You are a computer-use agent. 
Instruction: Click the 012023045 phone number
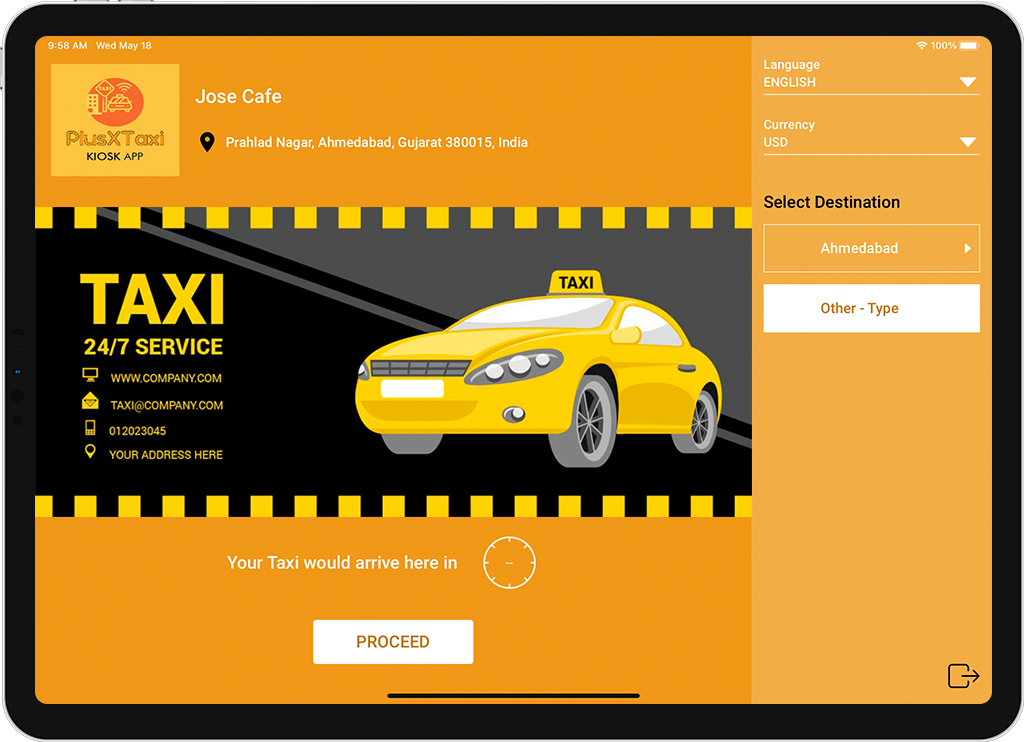(x=137, y=431)
